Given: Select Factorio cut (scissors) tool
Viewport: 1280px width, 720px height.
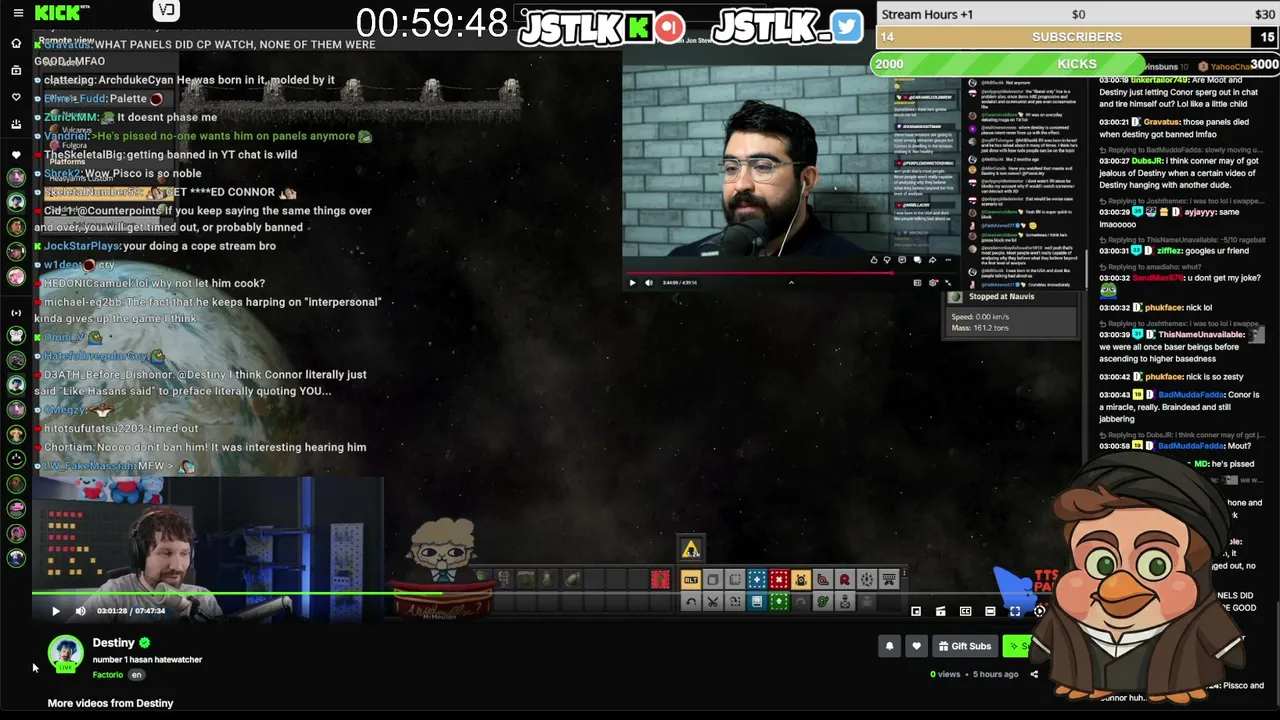Looking at the screenshot, I should pos(713,601).
